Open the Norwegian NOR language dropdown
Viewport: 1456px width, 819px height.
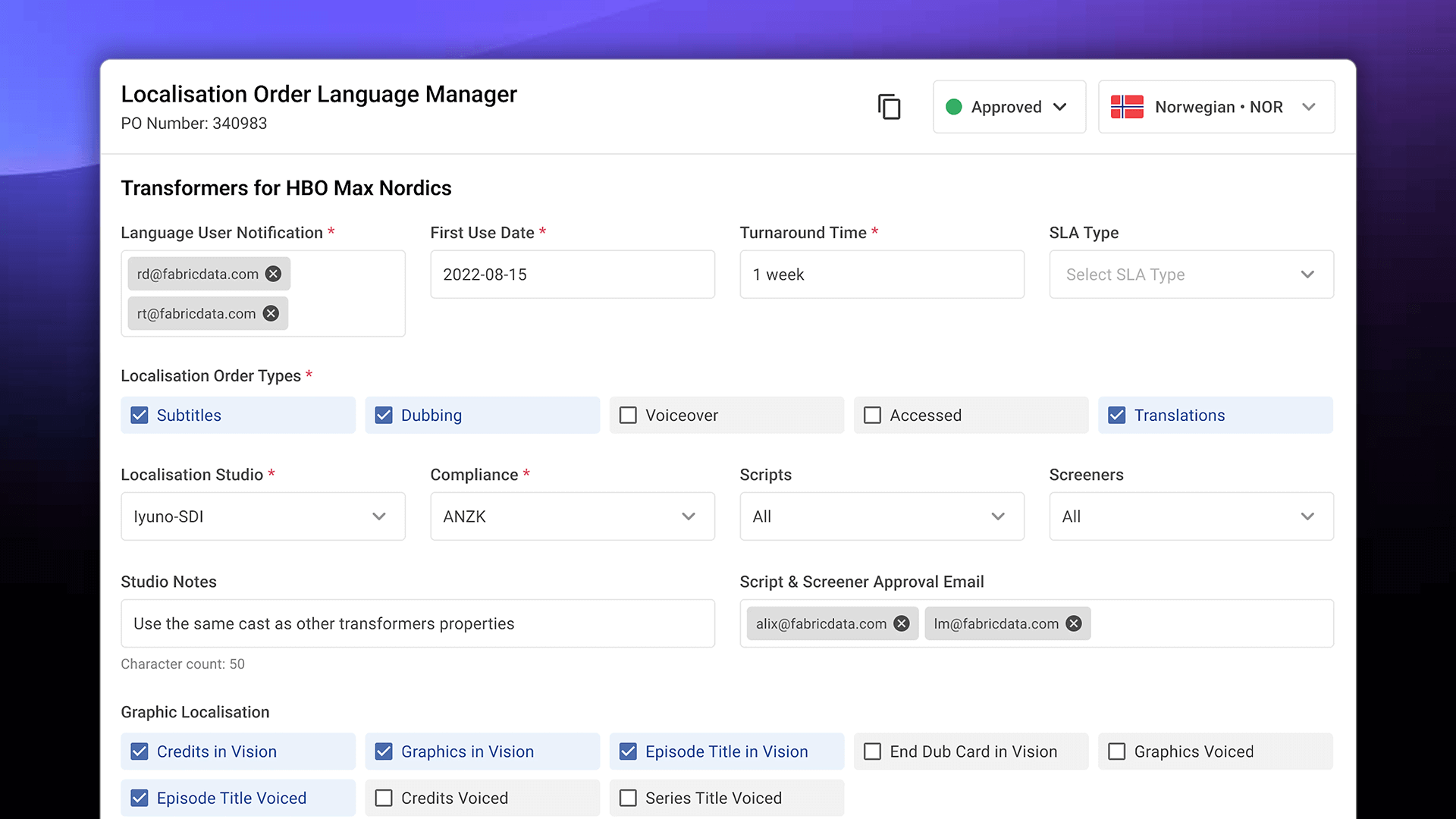[x=1216, y=107]
